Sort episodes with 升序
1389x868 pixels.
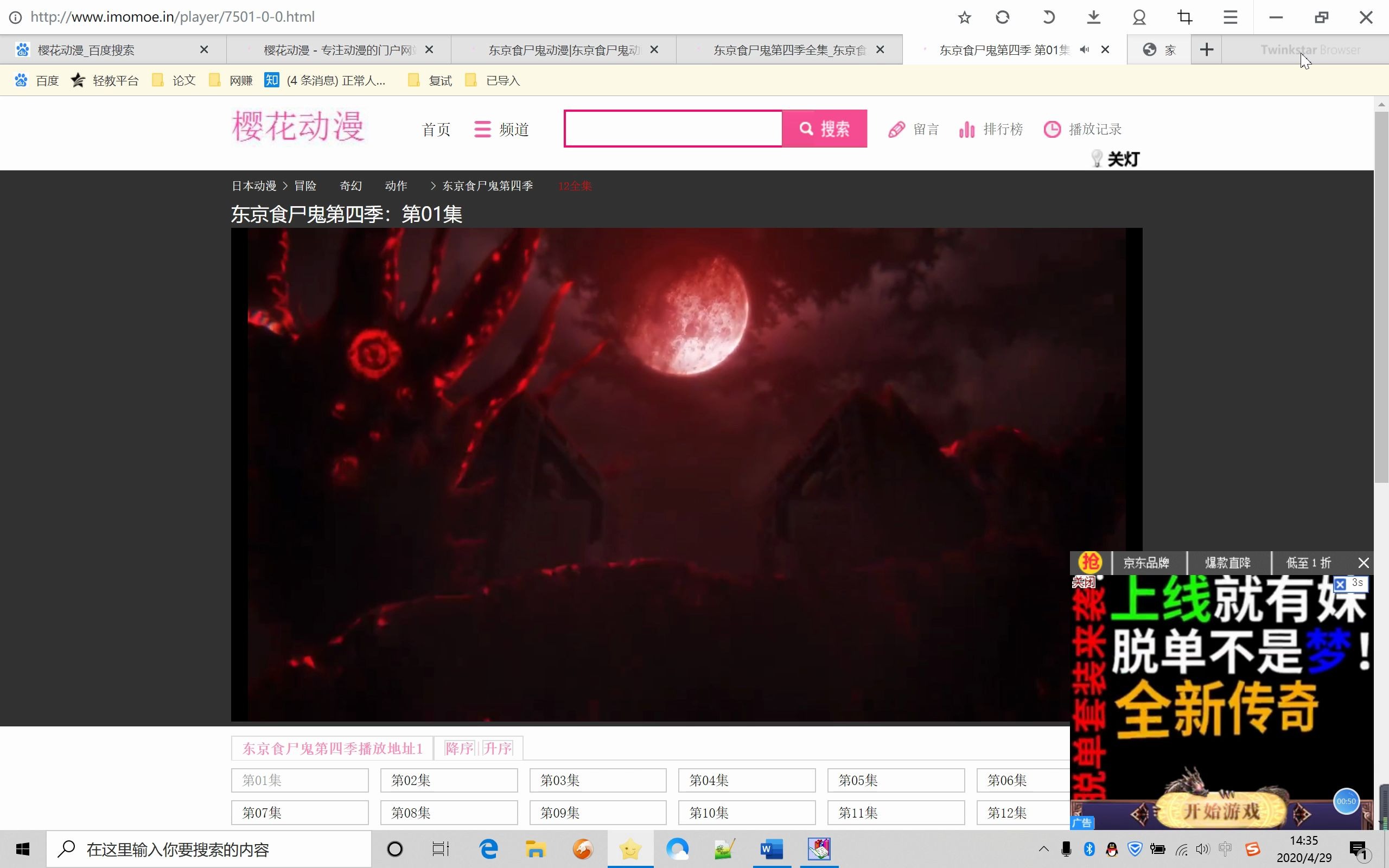pos(497,749)
